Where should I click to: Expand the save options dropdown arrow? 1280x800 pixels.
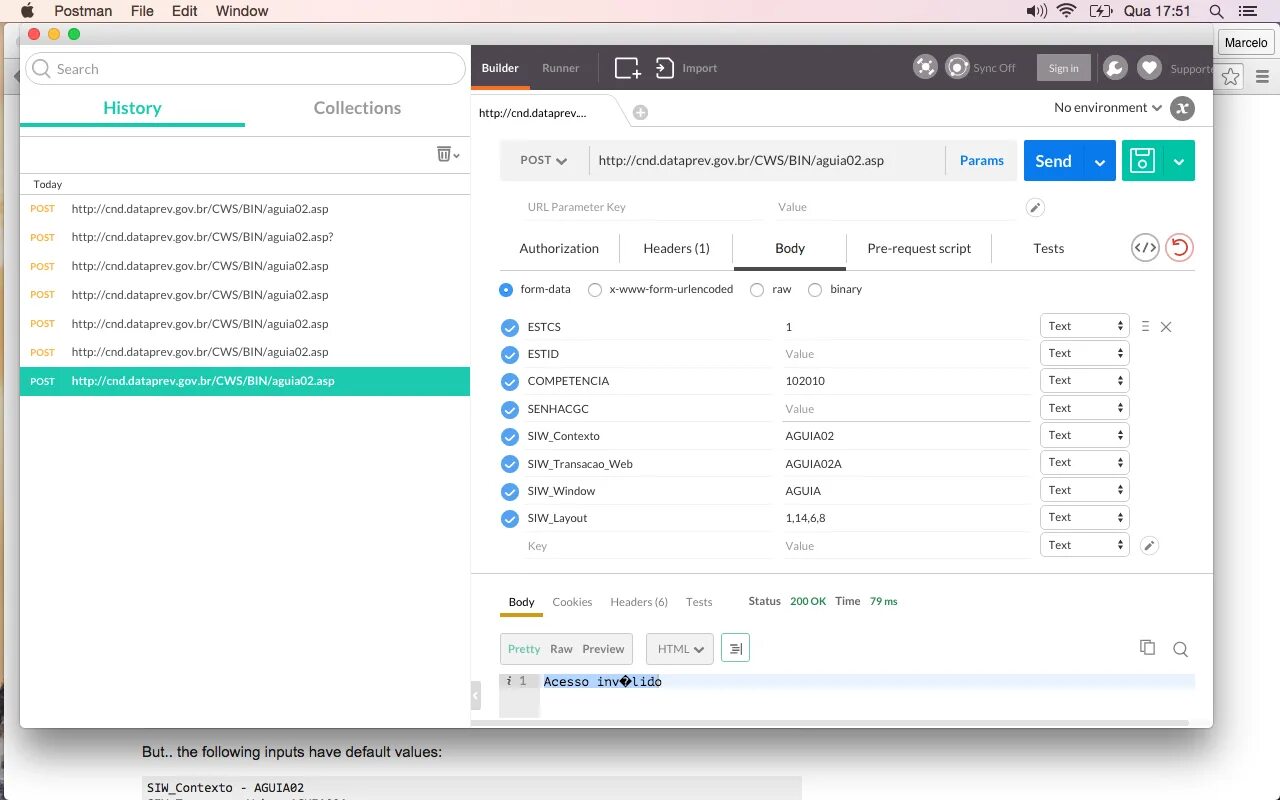[1179, 161]
